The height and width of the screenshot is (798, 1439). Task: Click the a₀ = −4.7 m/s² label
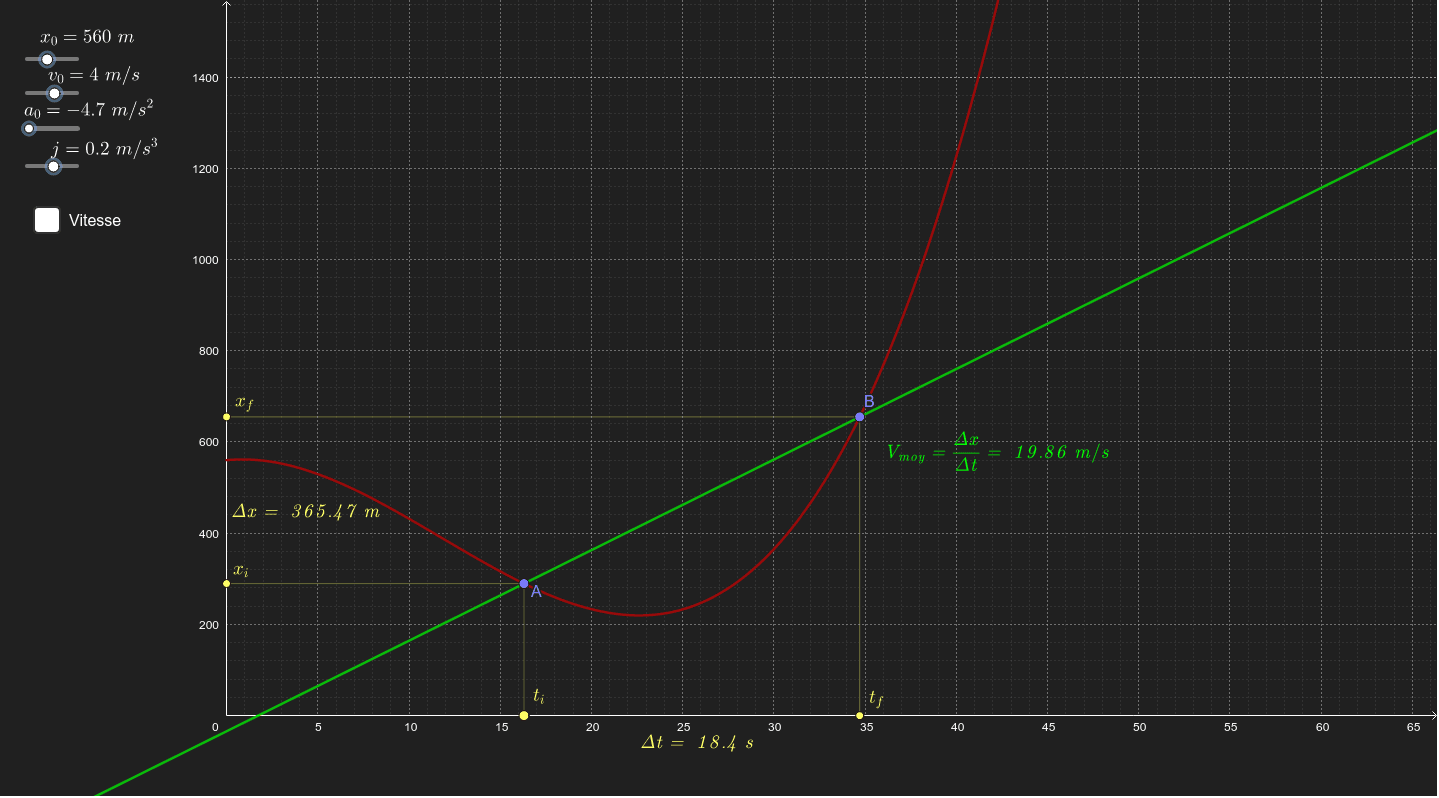click(89, 109)
